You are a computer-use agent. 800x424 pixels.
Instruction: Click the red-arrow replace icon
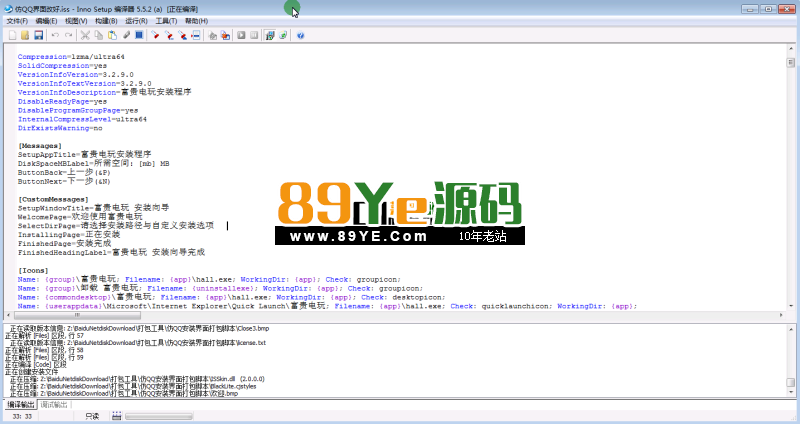click(195, 35)
